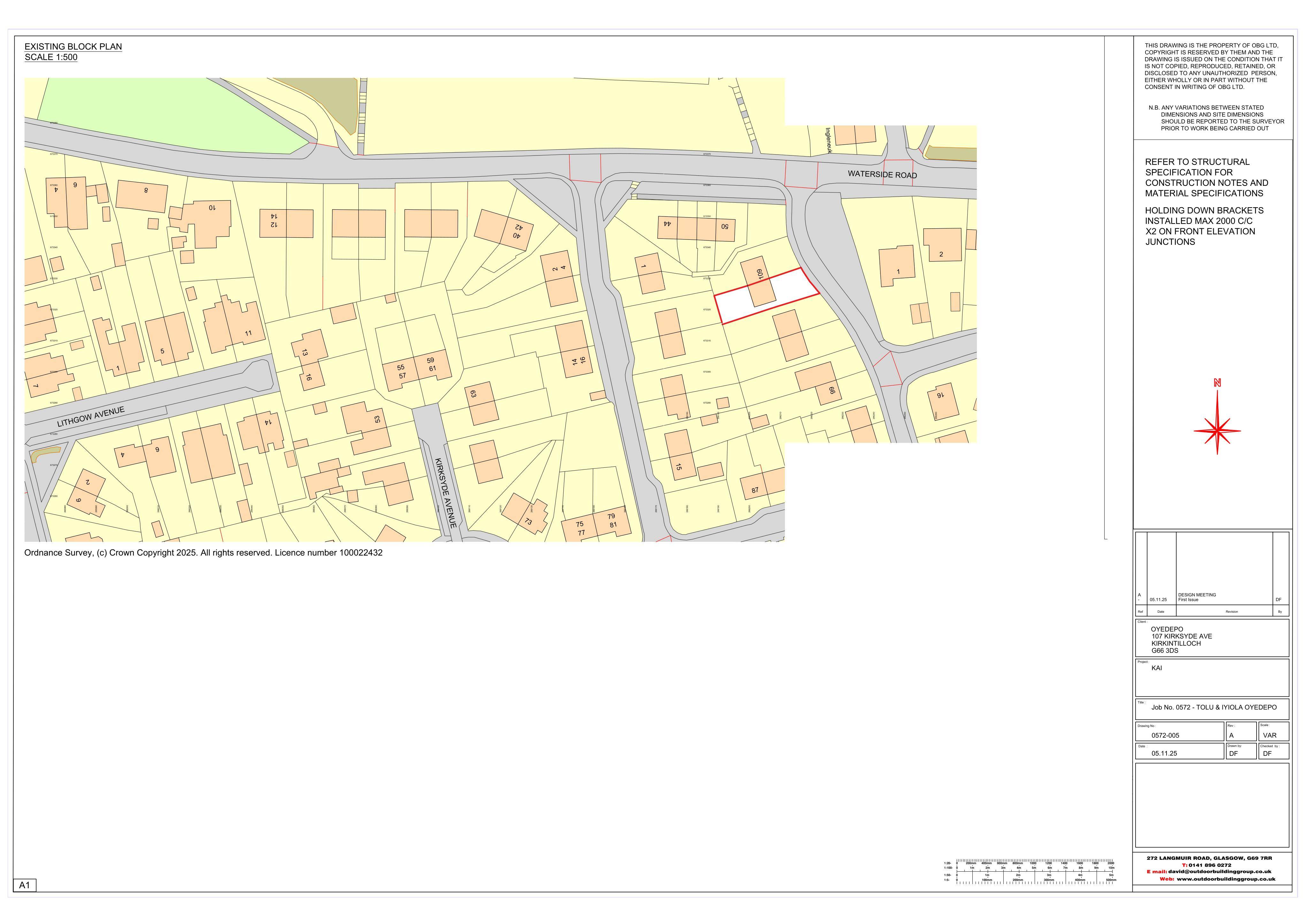
Task: Click building number 109 inside the site boundary
Action: click(x=760, y=275)
